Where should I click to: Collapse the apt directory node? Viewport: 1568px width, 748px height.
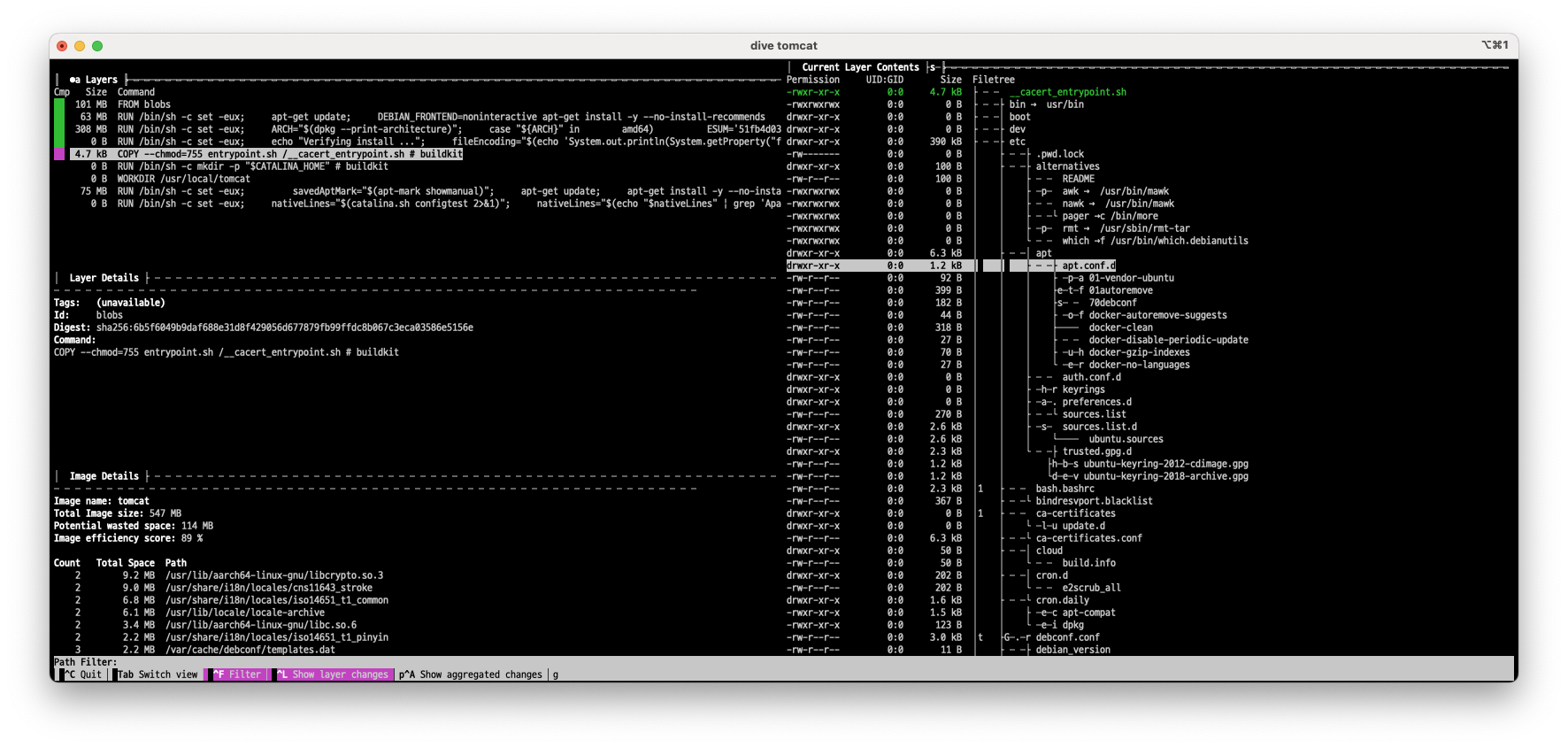[x=1044, y=253]
